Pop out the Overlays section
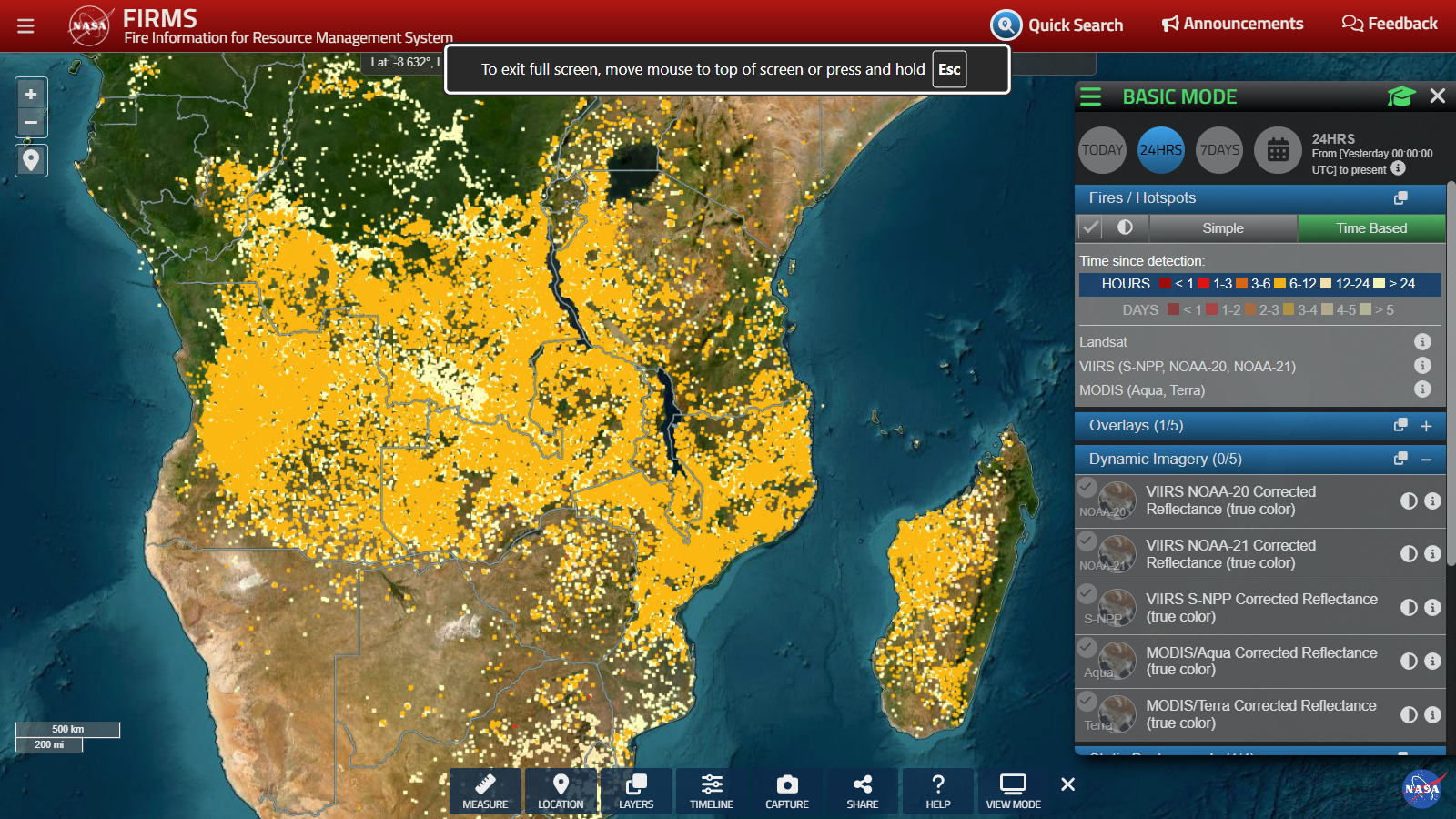This screenshot has width=1456, height=819. coord(1400,425)
